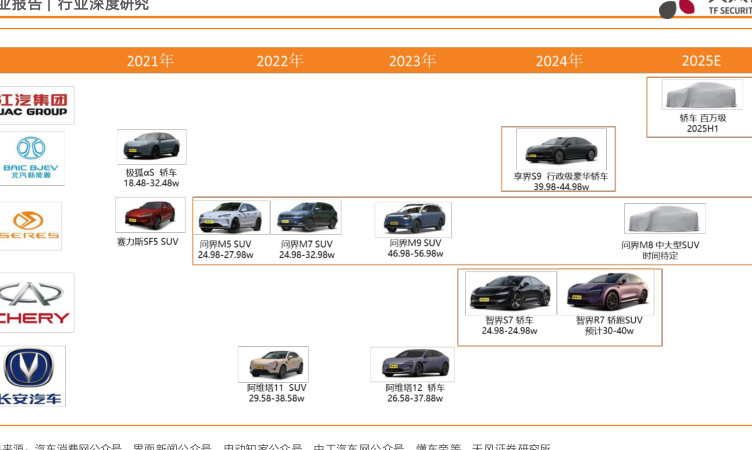752x450 pixels.
Task: Click the purple 智界R7 coupe SUV image
Action: [606, 291]
